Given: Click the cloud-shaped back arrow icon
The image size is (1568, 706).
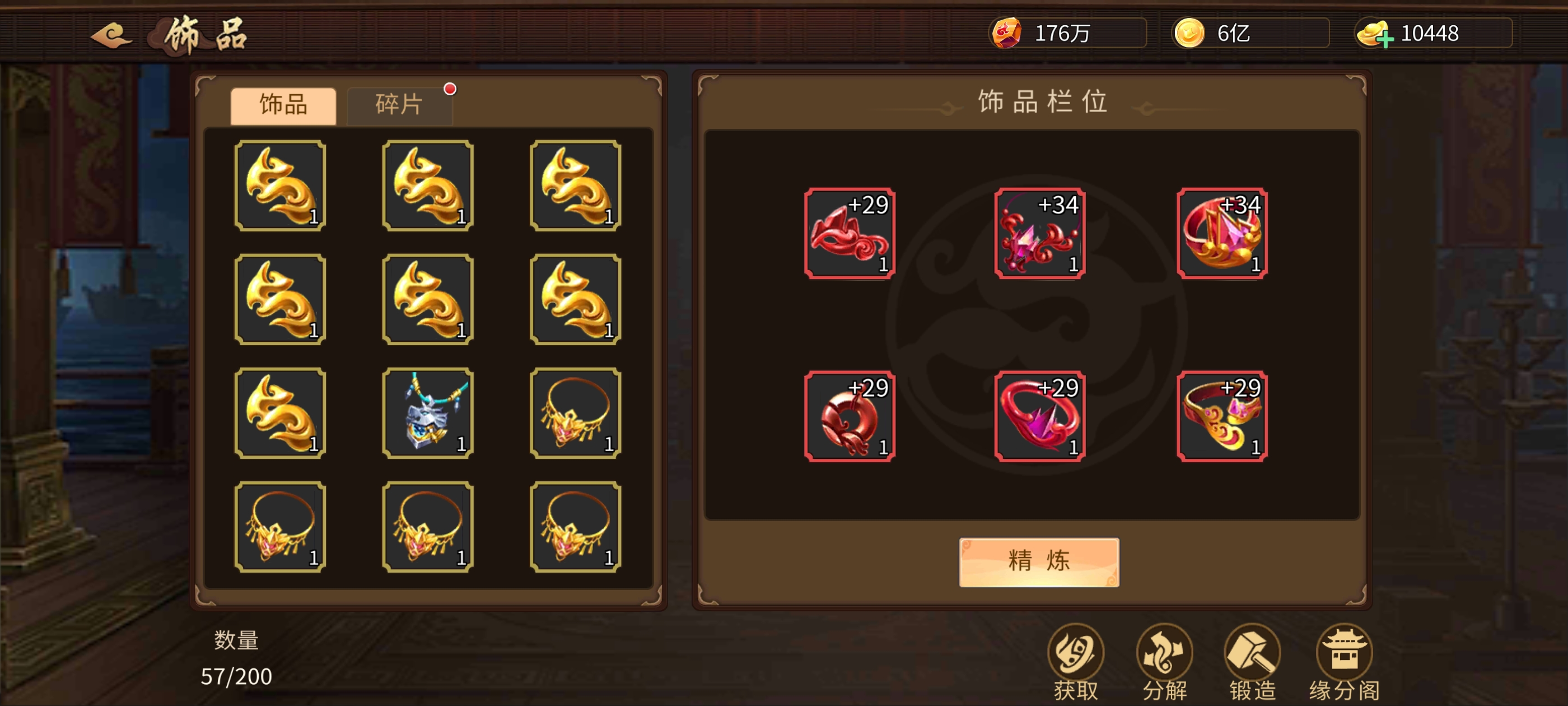Looking at the screenshot, I should coord(111,35).
